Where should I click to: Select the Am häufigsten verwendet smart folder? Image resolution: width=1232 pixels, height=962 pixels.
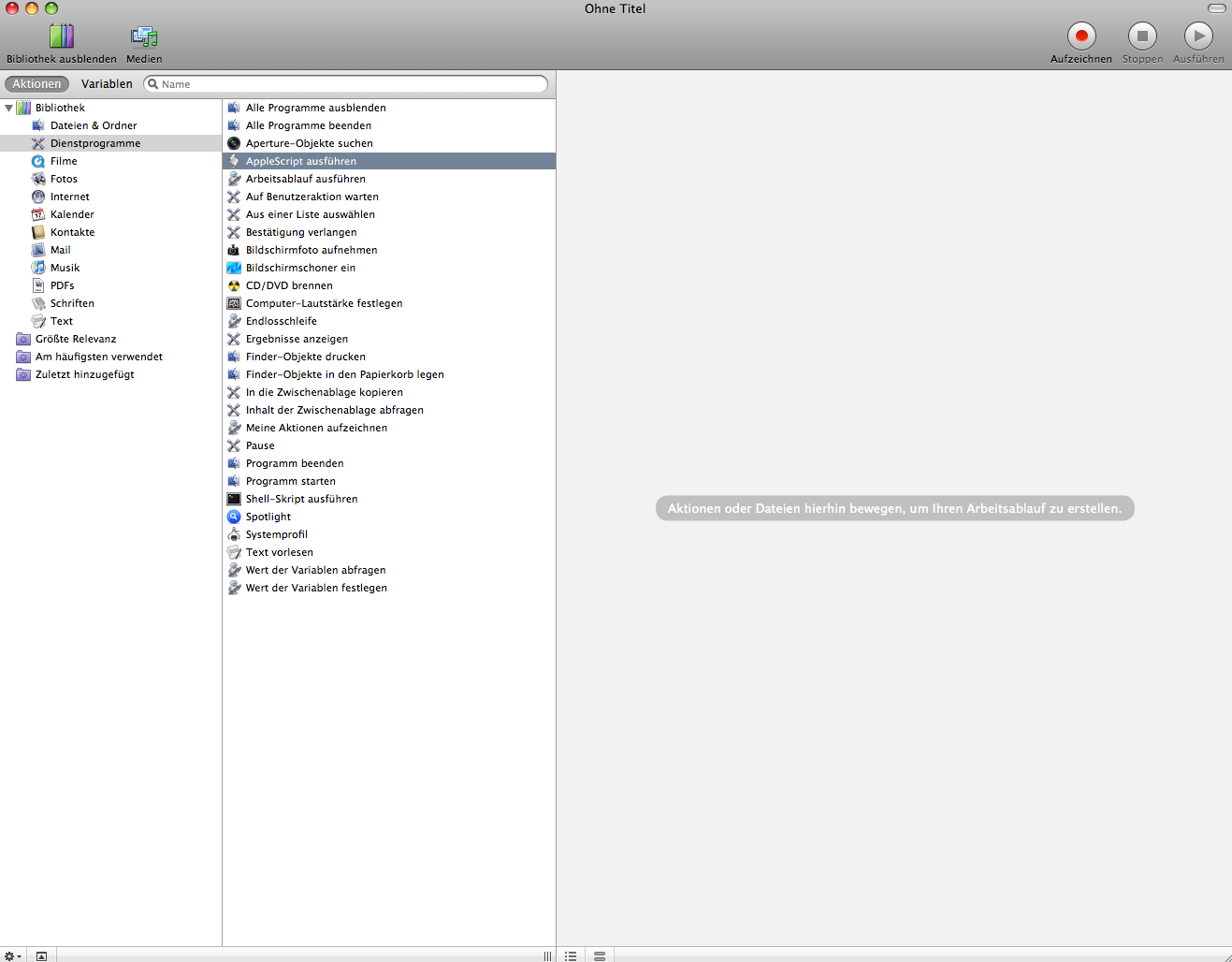tap(98, 357)
